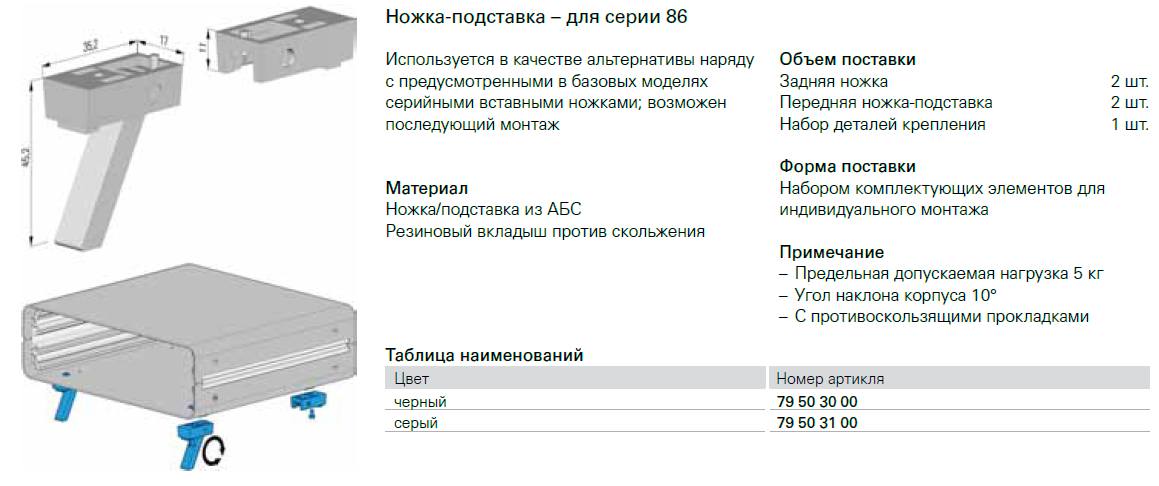This screenshot has height=486, width=1159.
Task: Click the blue rear foot on right side
Action: (x=305, y=403)
